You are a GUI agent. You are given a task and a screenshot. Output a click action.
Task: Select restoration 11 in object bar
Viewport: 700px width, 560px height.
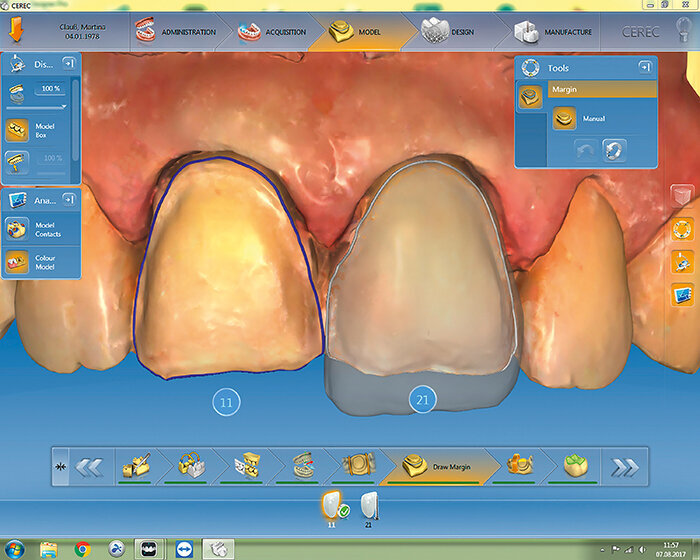(333, 509)
